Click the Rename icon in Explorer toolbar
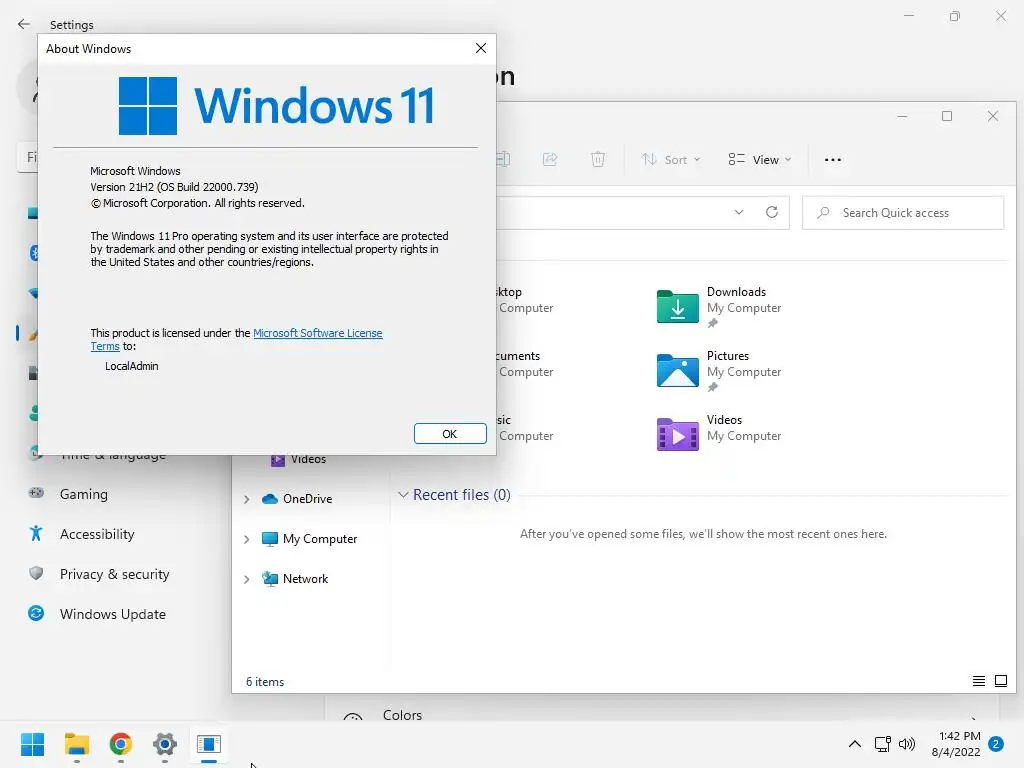1024x768 pixels. point(503,159)
